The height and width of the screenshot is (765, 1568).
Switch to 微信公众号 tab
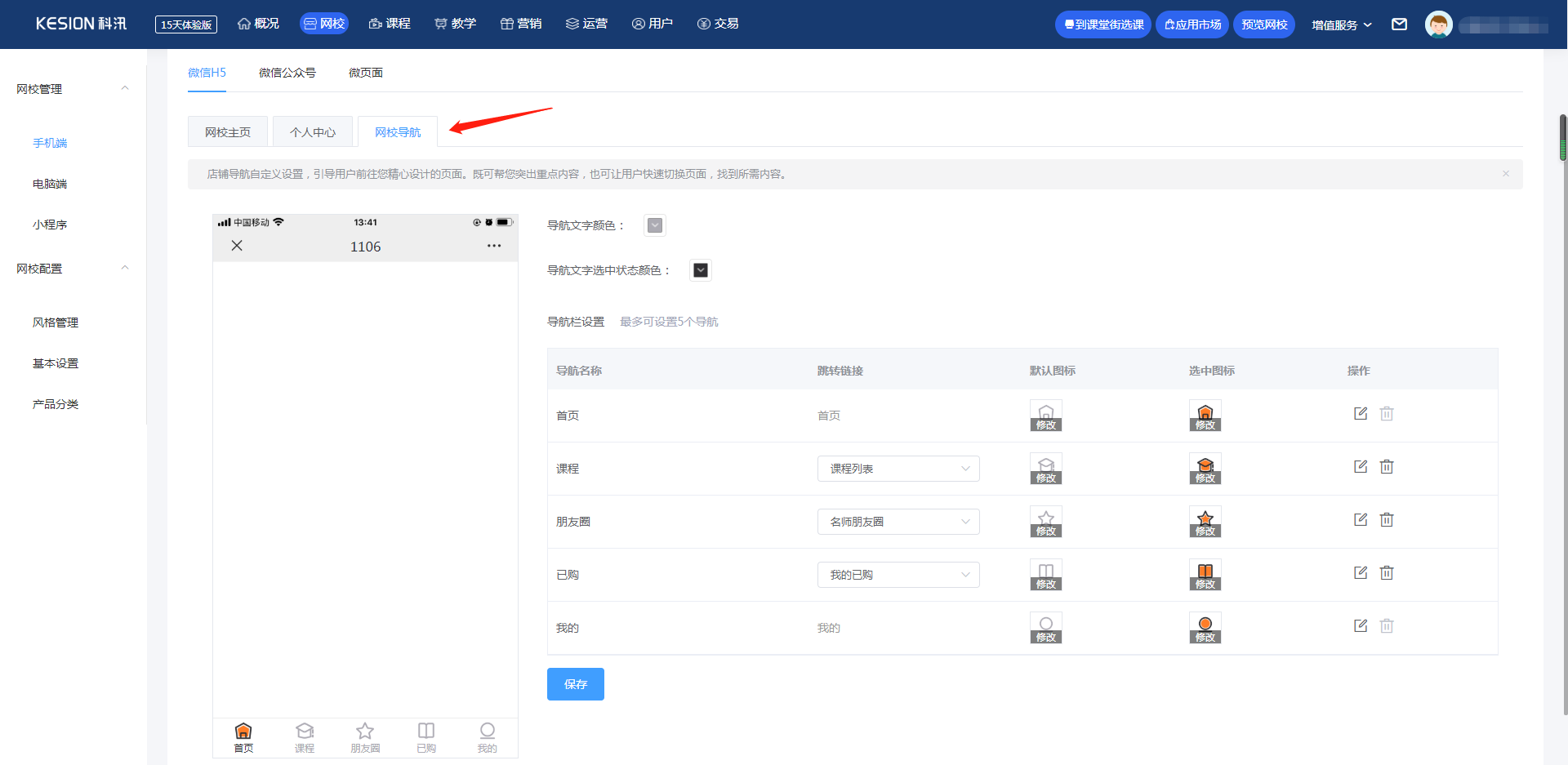[x=287, y=73]
